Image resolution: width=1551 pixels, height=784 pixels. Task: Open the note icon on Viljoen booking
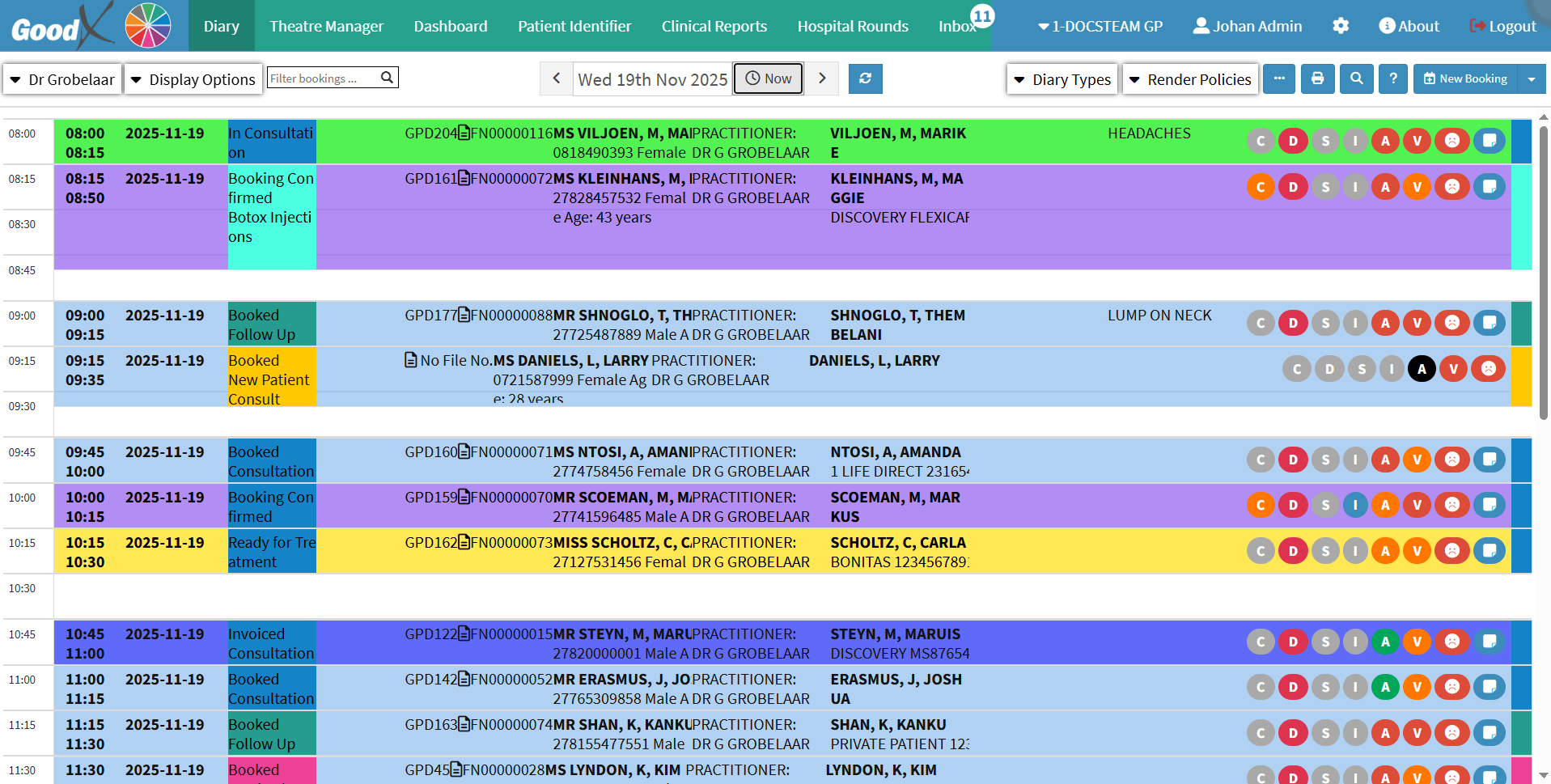coord(1489,141)
